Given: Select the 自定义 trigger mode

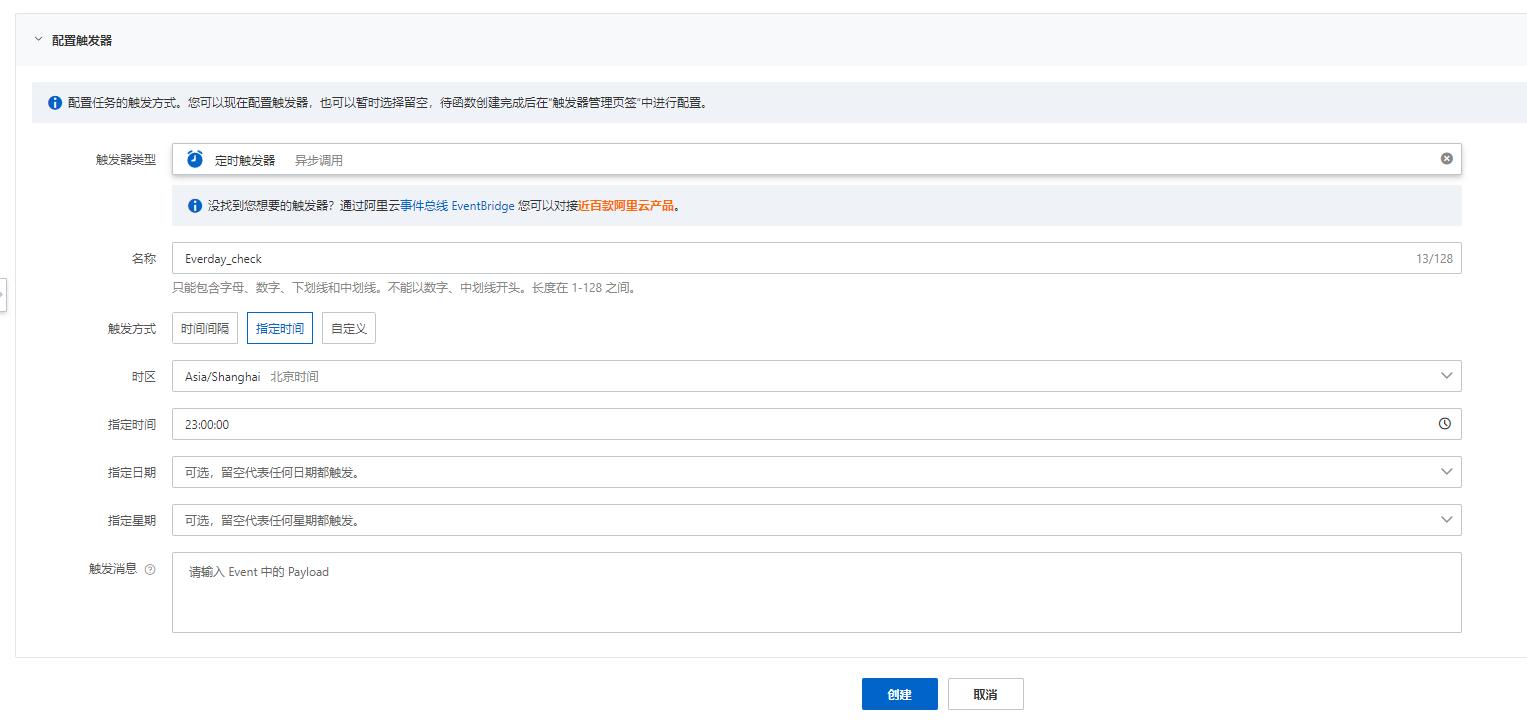Looking at the screenshot, I should coord(348,327).
